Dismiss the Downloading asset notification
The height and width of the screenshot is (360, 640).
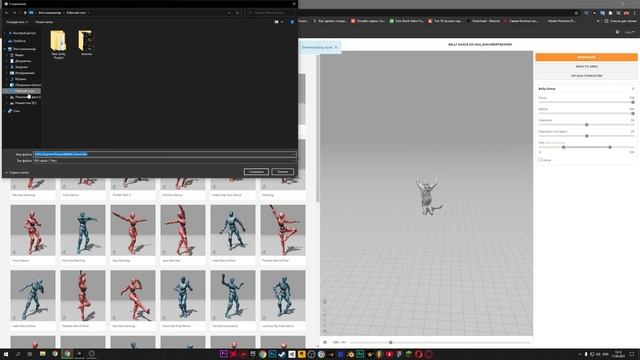pyautogui.click(x=336, y=47)
